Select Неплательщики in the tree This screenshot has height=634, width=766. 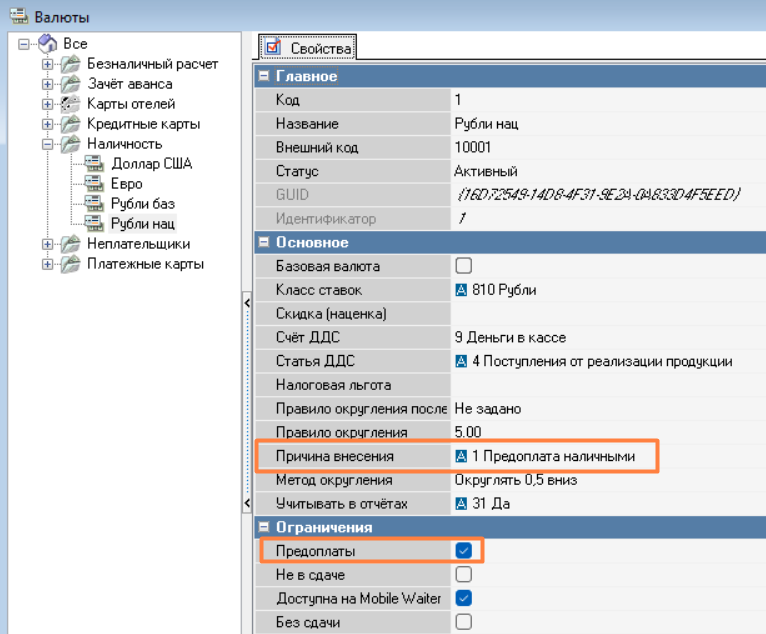[x=138, y=244]
